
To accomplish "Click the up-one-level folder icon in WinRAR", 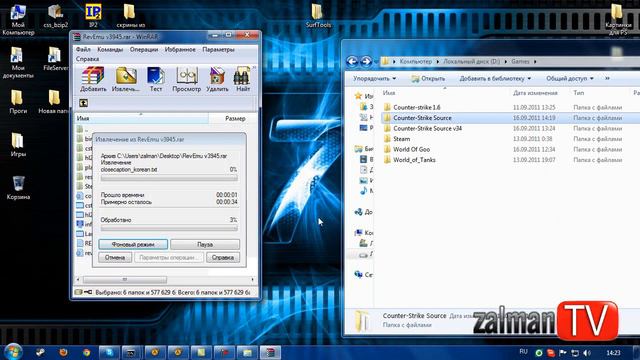I will coord(84,103).
